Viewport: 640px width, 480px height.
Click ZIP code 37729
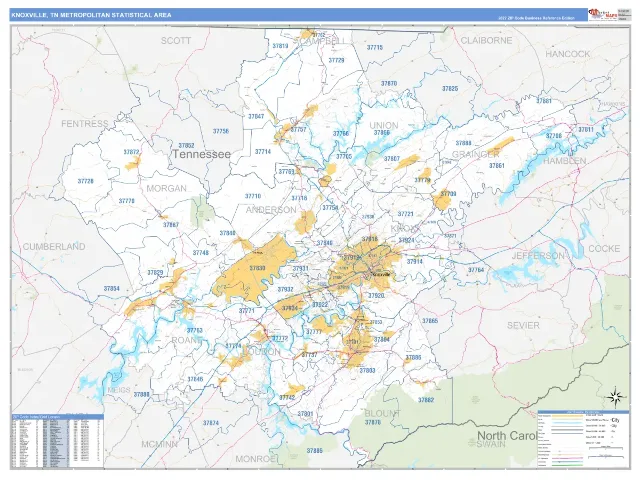click(336, 60)
